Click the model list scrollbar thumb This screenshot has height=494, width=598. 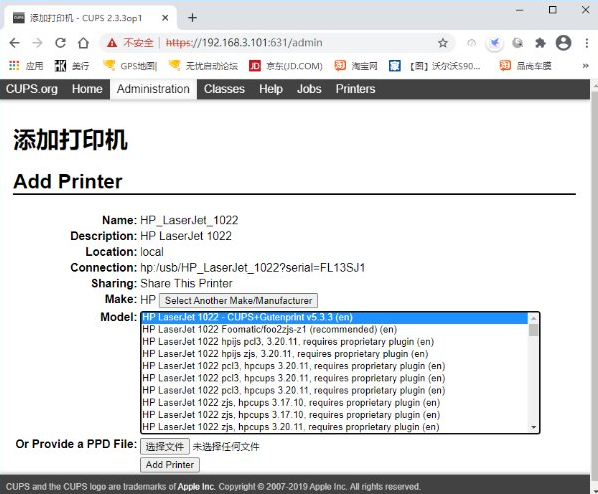point(533,330)
